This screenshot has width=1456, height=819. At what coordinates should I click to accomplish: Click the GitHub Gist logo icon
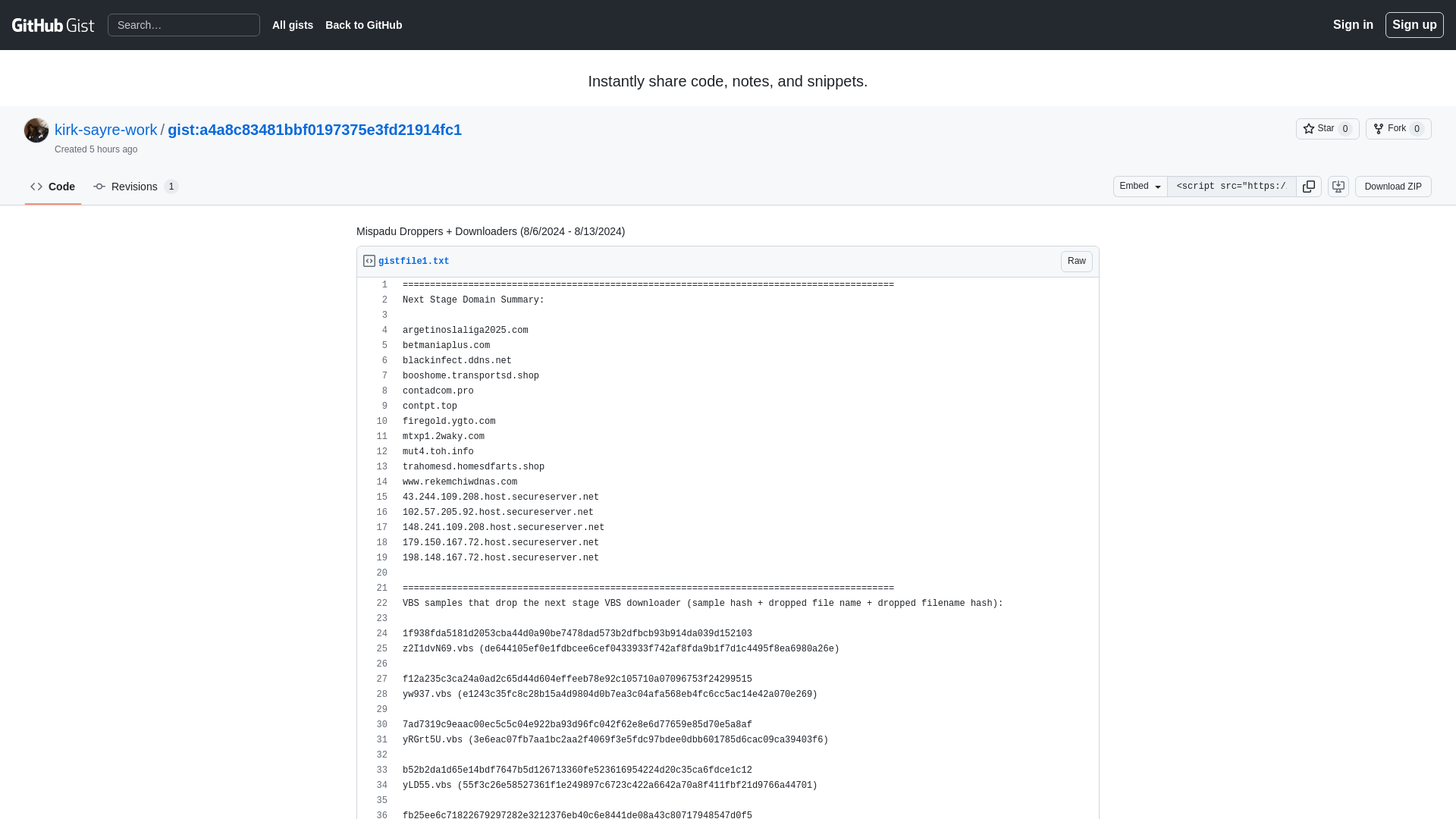[x=53, y=24]
